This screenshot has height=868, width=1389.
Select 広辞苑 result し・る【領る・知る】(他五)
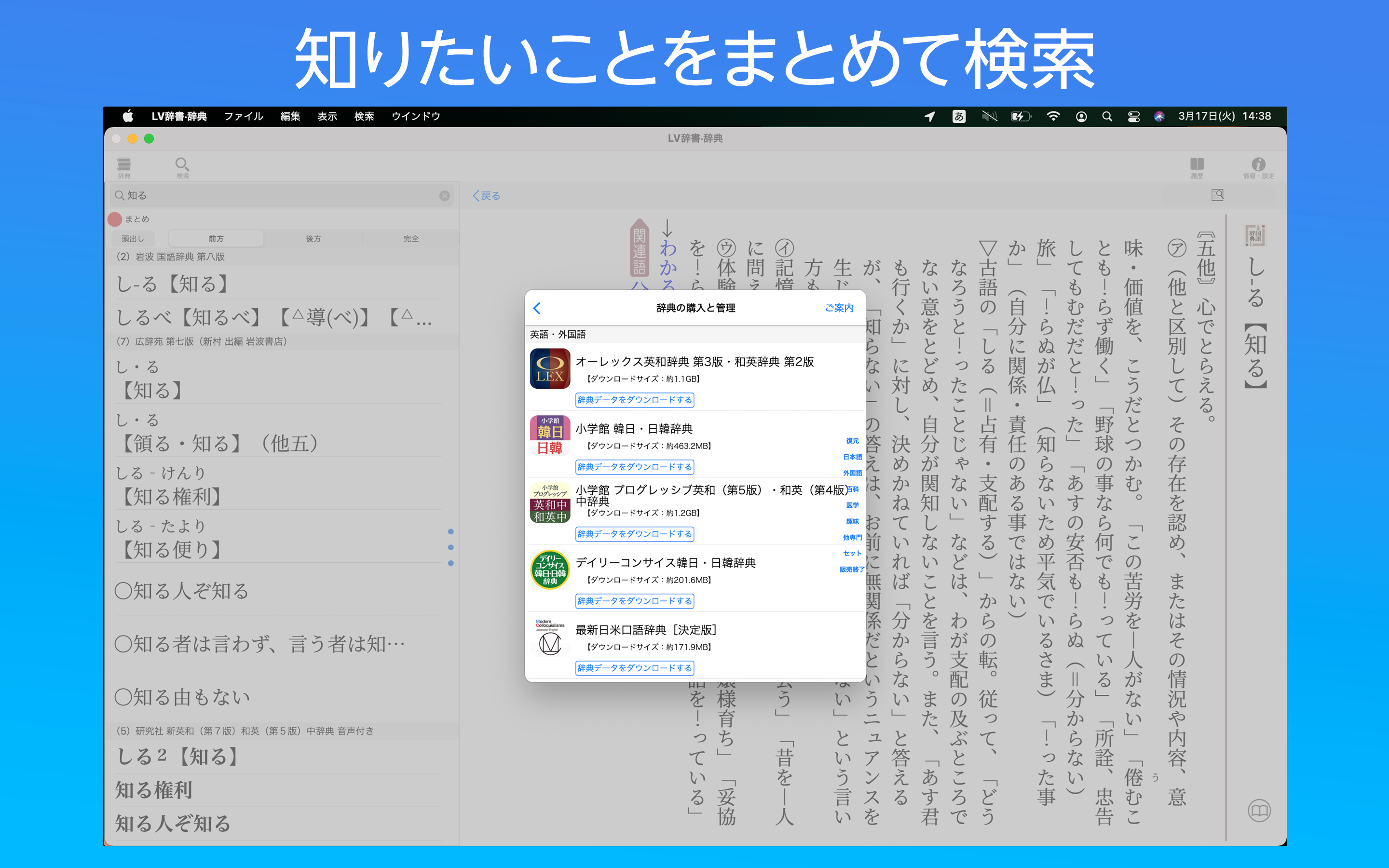click(278, 431)
